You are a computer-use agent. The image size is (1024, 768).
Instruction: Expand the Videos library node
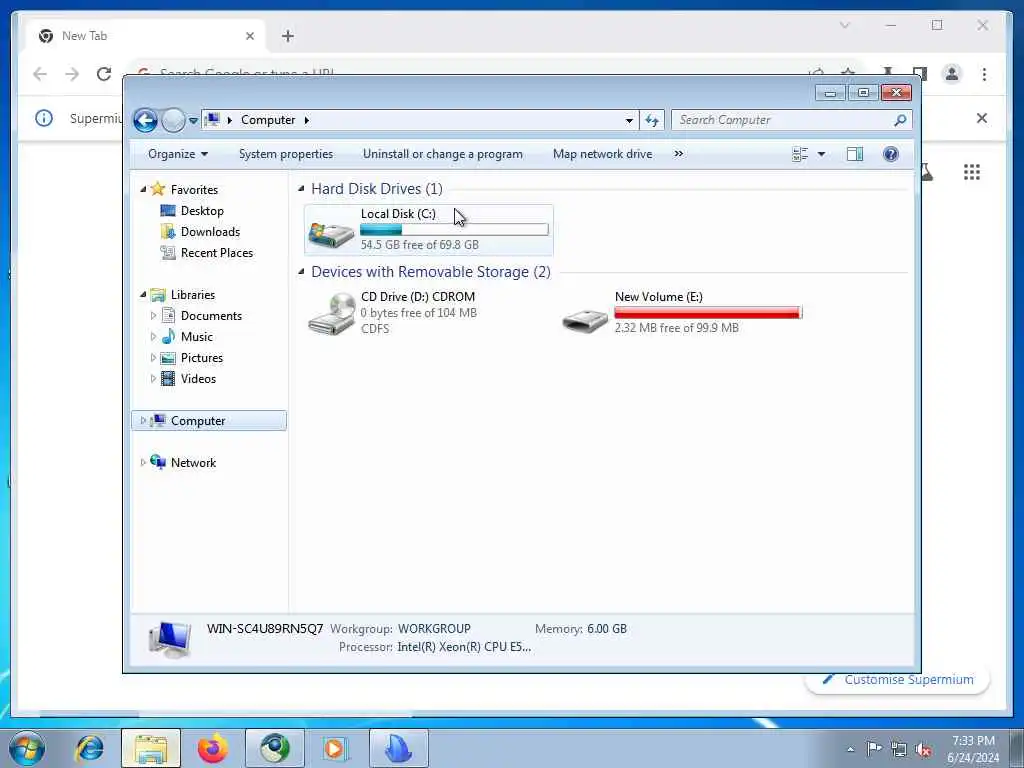click(x=153, y=379)
